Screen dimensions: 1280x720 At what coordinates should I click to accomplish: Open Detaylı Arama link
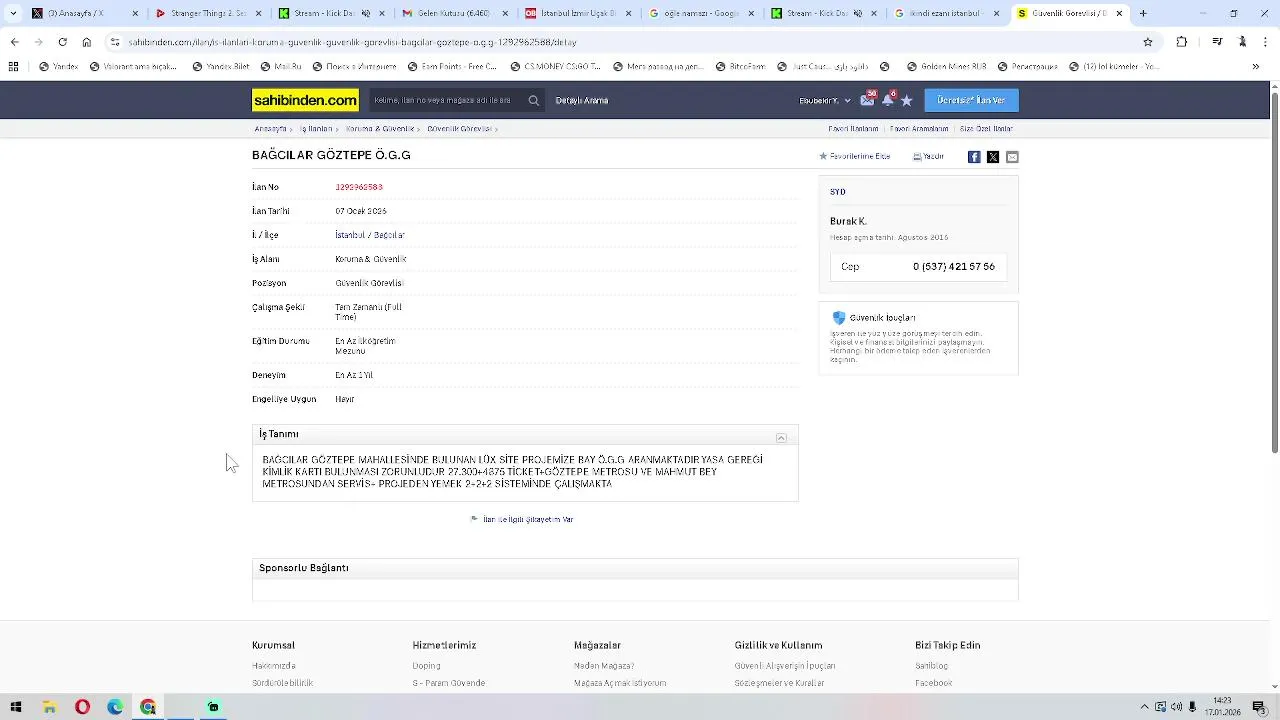point(582,100)
